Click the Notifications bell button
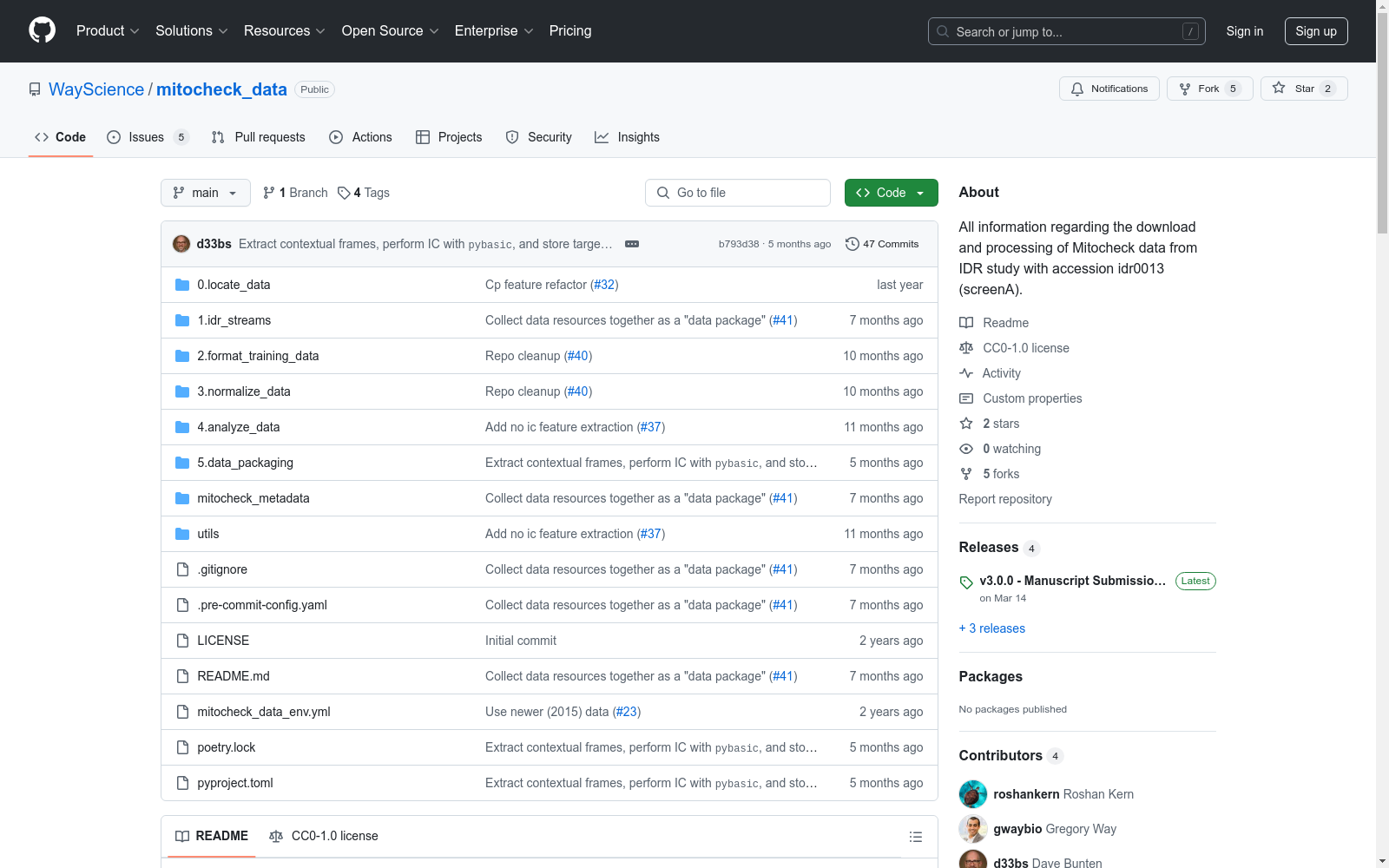Viewport: 1389px width, 868px height. [x=1109, y=89]
